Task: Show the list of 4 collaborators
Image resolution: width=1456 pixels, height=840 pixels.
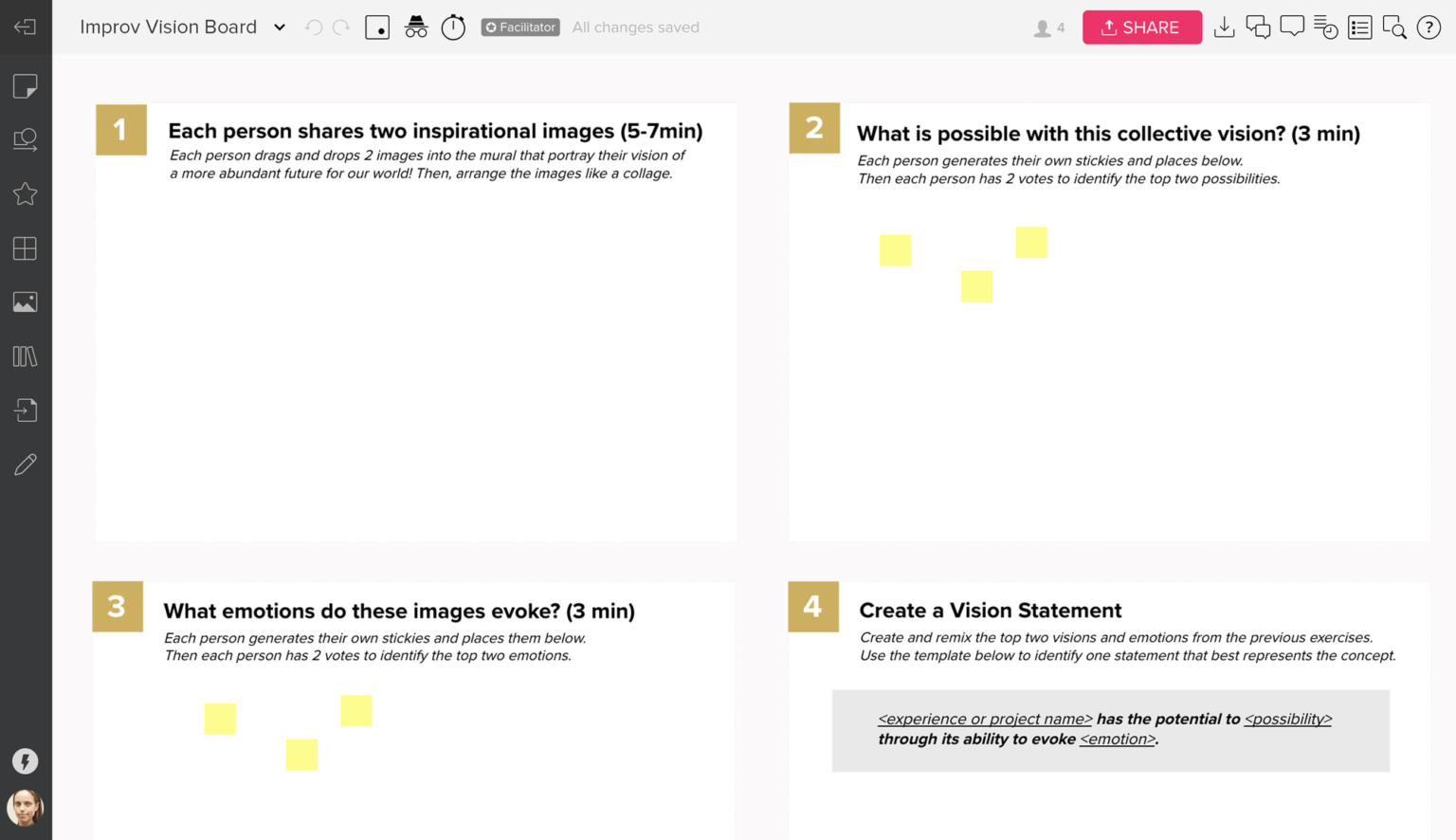Action: point(1048,27)
